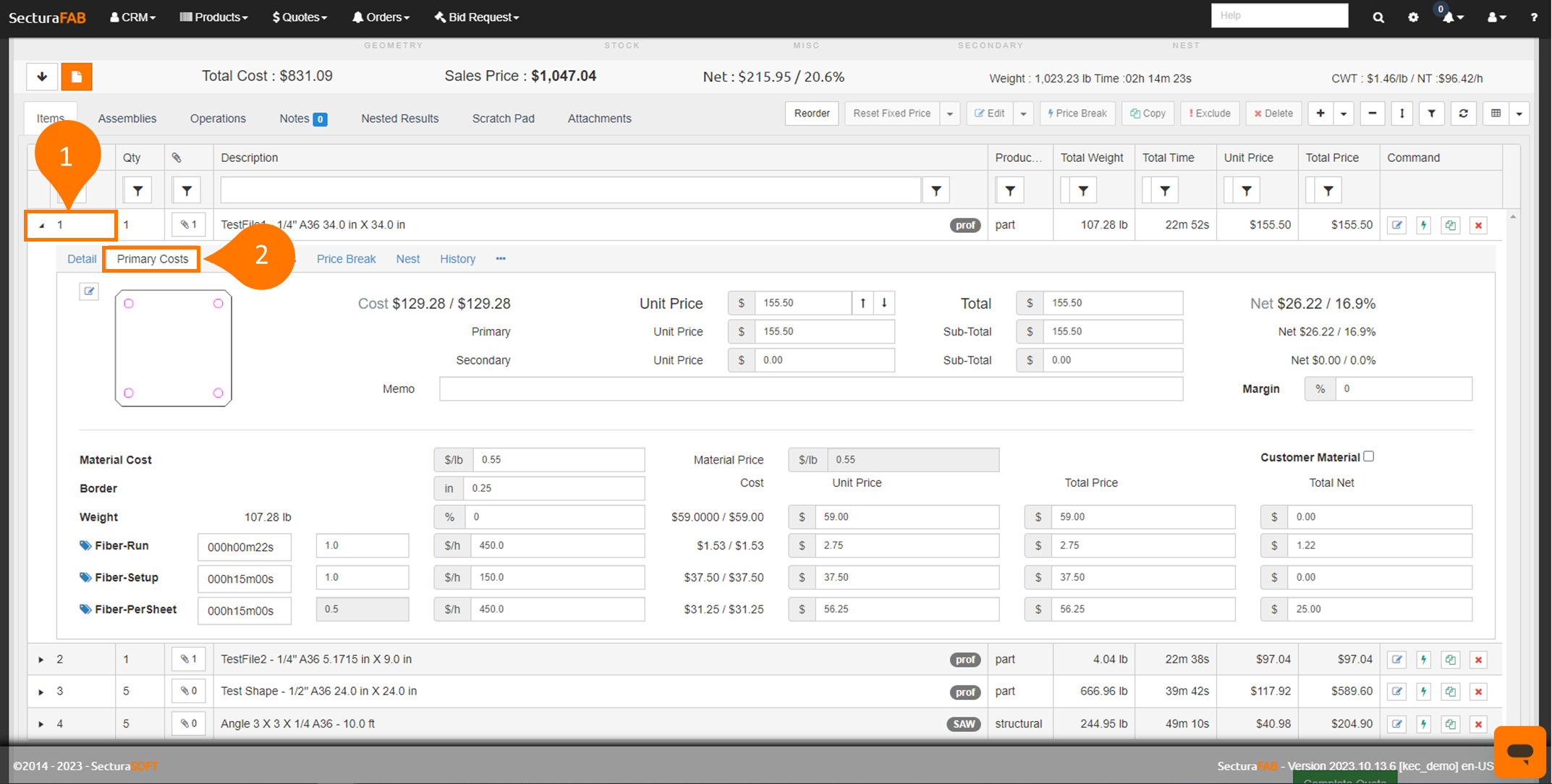The height and width of the screenshot is (784, 1552).
Task: Click into the Memo input field
Action: [x=810, y=389]
